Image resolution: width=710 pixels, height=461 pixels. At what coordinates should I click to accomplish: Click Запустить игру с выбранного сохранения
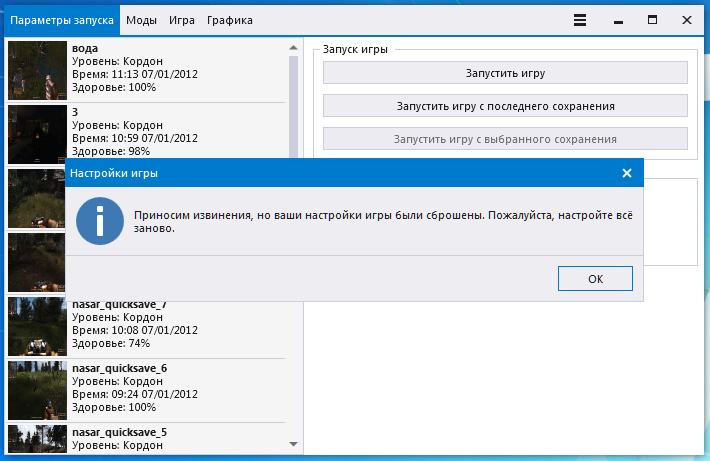point(505,139)
